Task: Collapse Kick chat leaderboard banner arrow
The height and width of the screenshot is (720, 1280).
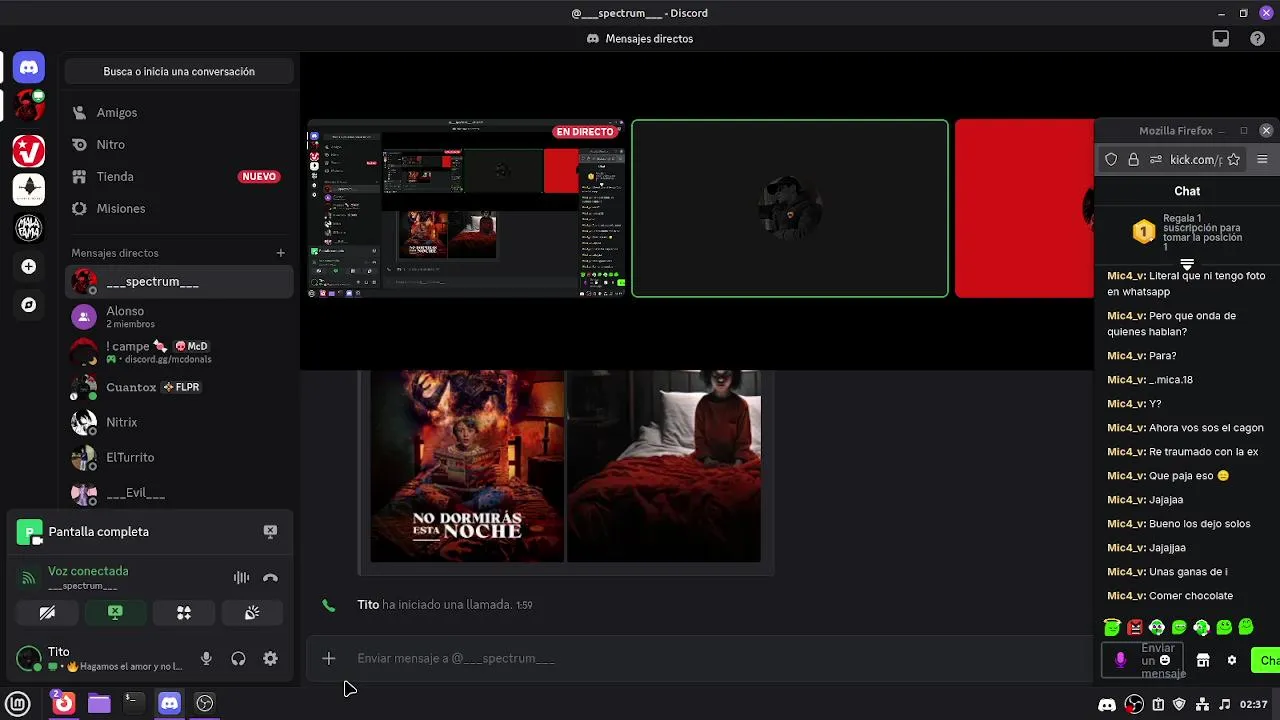Action: [x=1187, y=265]
